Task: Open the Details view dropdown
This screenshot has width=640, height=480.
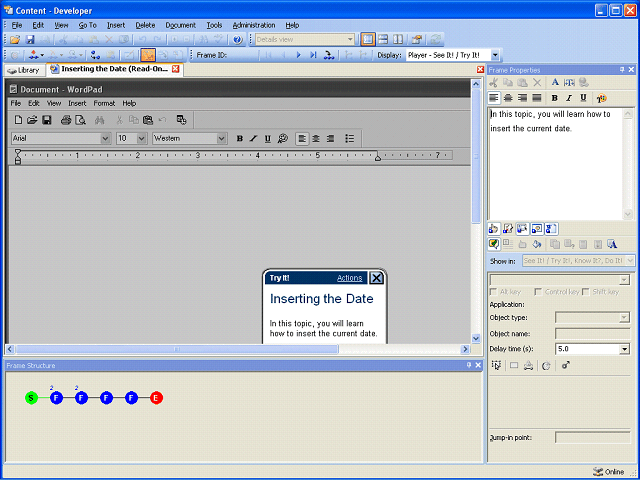Action: point(350,40)
